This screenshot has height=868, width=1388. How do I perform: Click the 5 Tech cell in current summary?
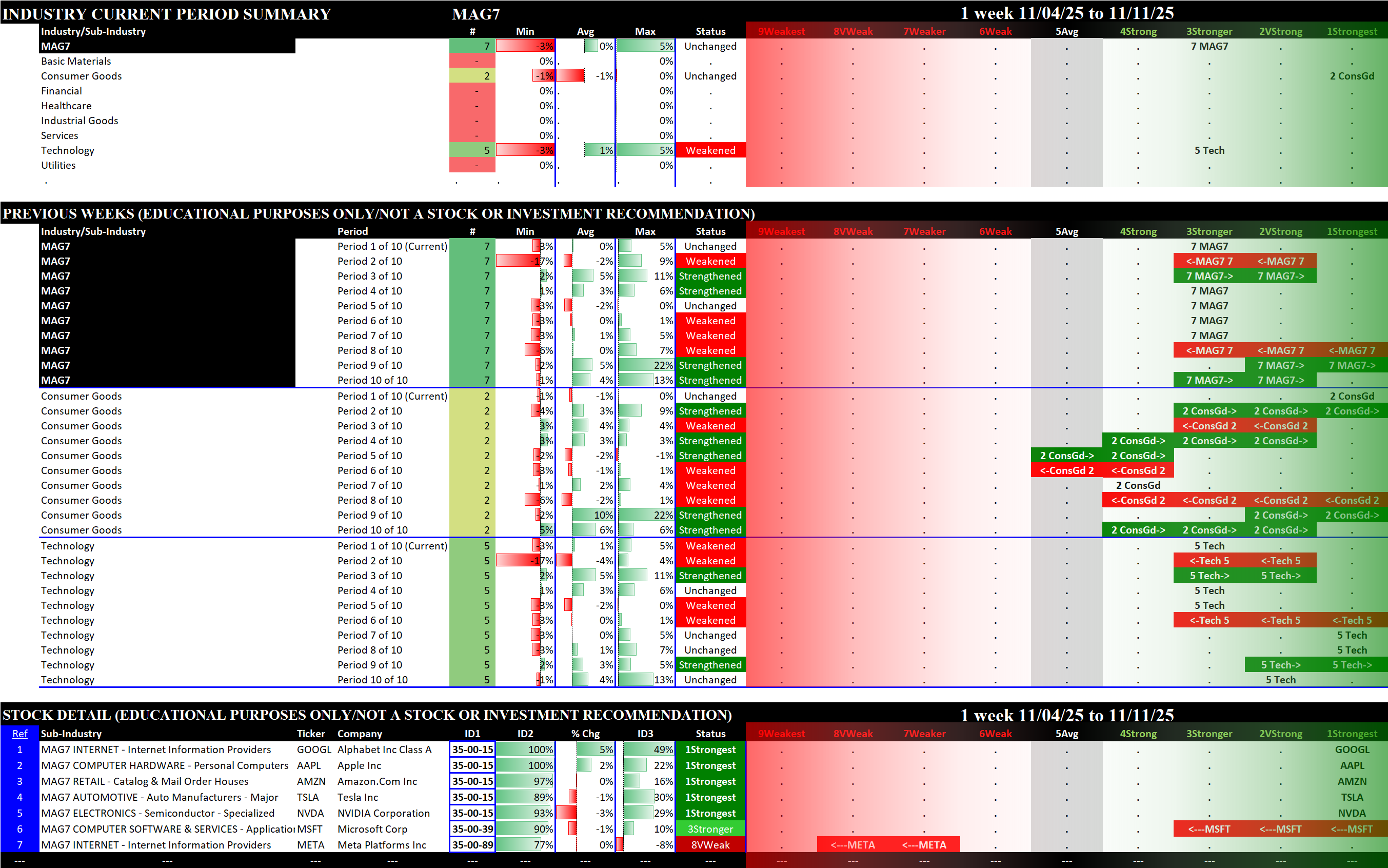[1209, 150]
